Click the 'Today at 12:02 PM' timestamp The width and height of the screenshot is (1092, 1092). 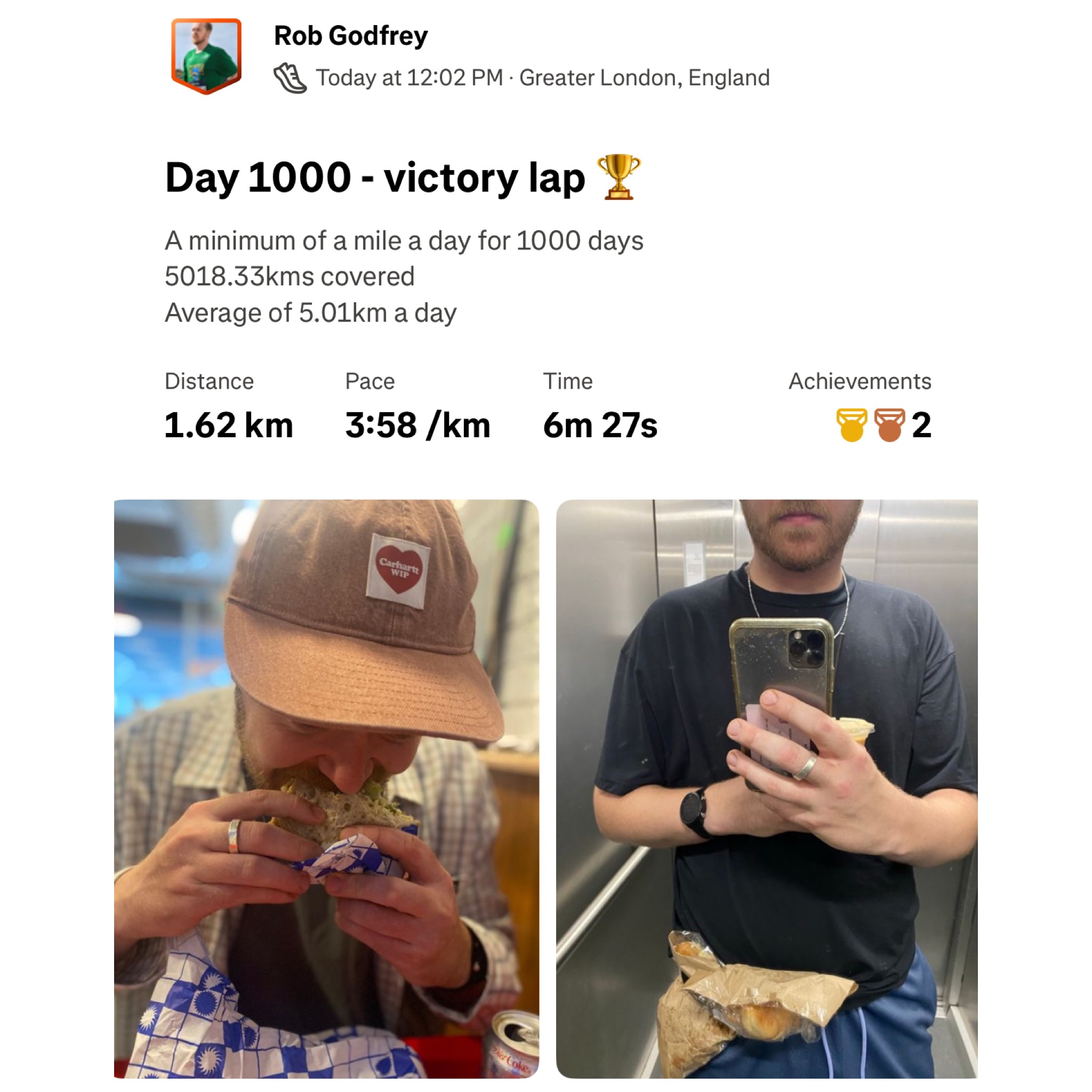coord(409,77)
